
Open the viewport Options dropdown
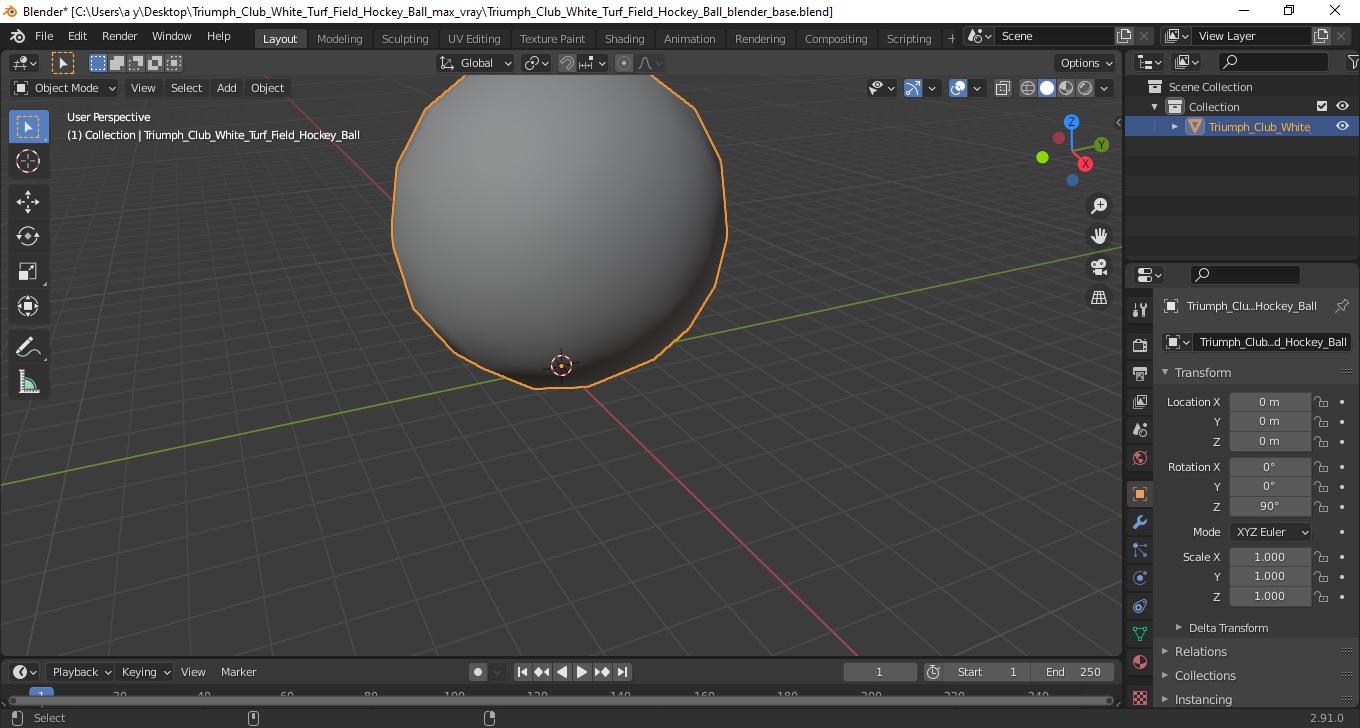coord(1087,63)
